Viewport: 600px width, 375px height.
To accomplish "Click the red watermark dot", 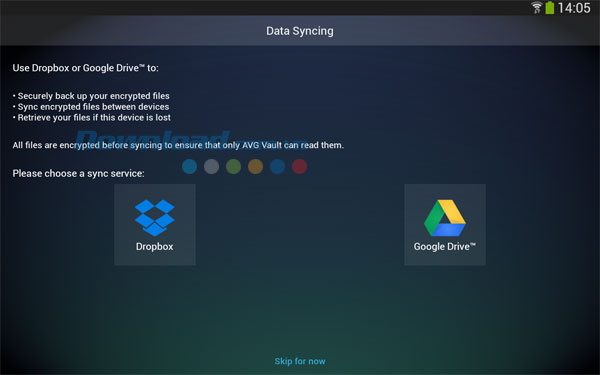I will click(299, 166).
